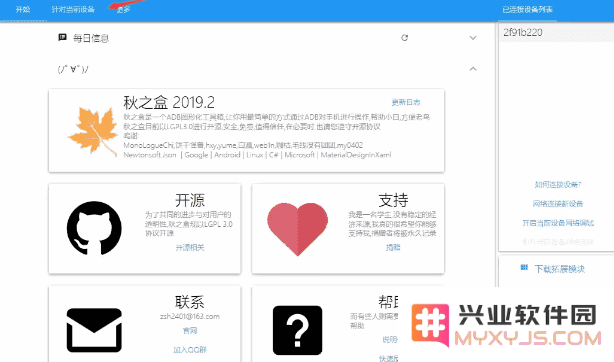
Task: Click the maple leaf AutumnBox logo
Action: (x=93, y=132)
